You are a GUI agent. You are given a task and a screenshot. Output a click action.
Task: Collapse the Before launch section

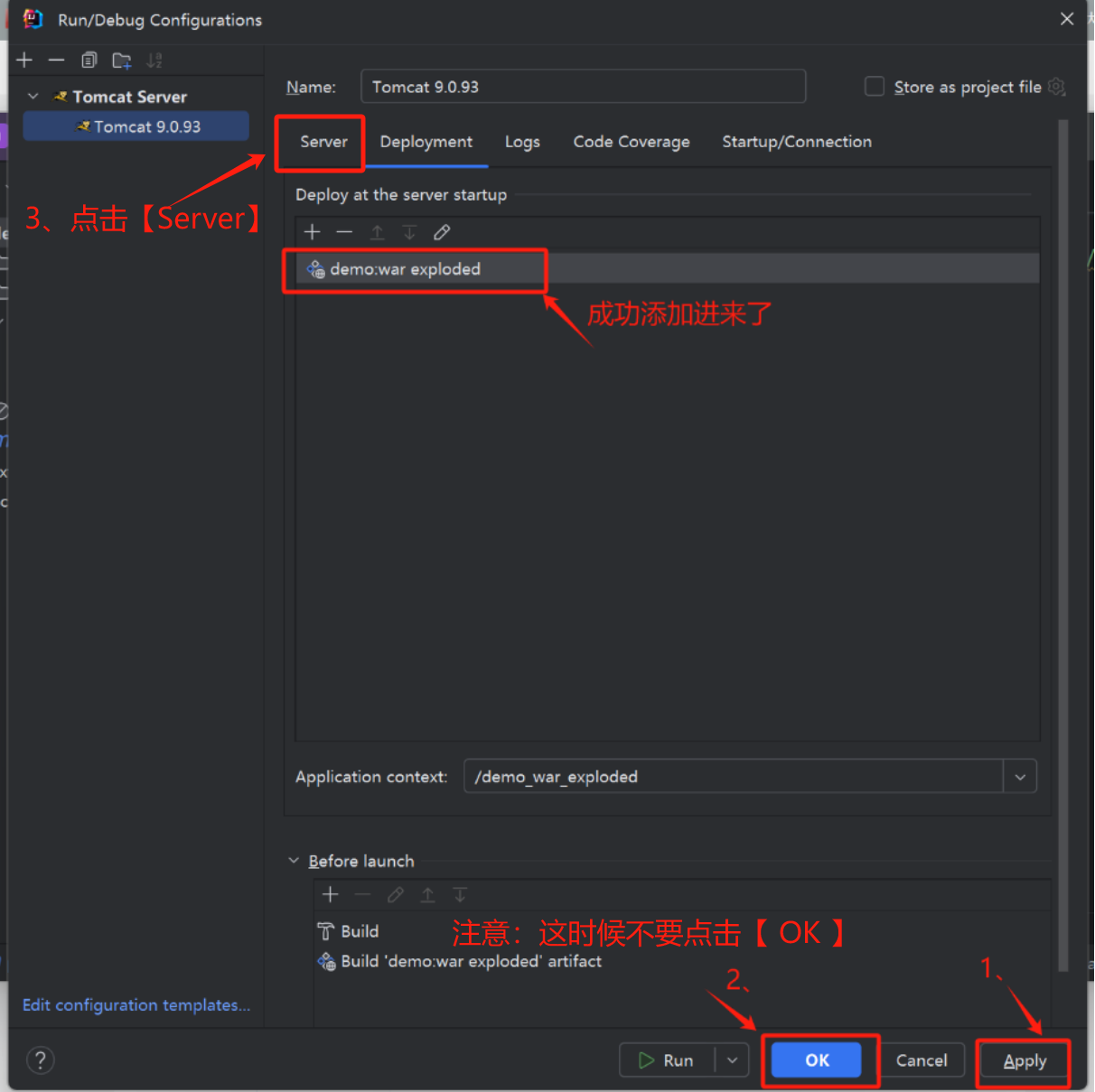(294, 861)
